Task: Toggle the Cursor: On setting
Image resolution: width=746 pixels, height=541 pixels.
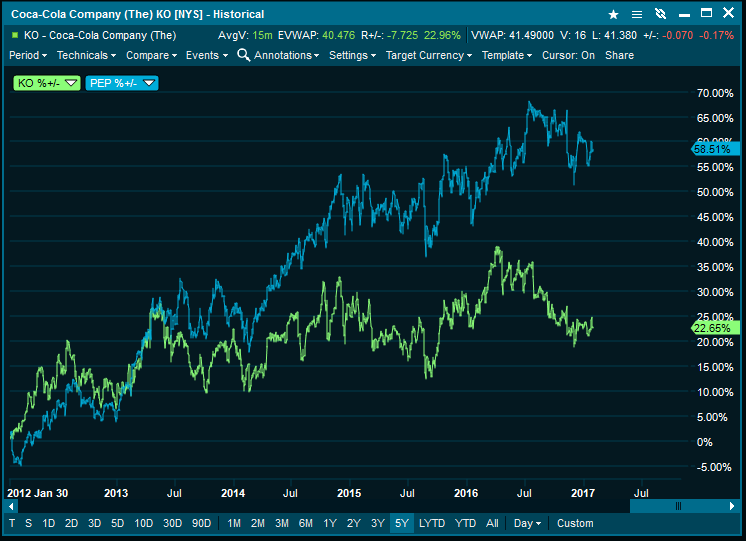Action: [x=568, y=55]
